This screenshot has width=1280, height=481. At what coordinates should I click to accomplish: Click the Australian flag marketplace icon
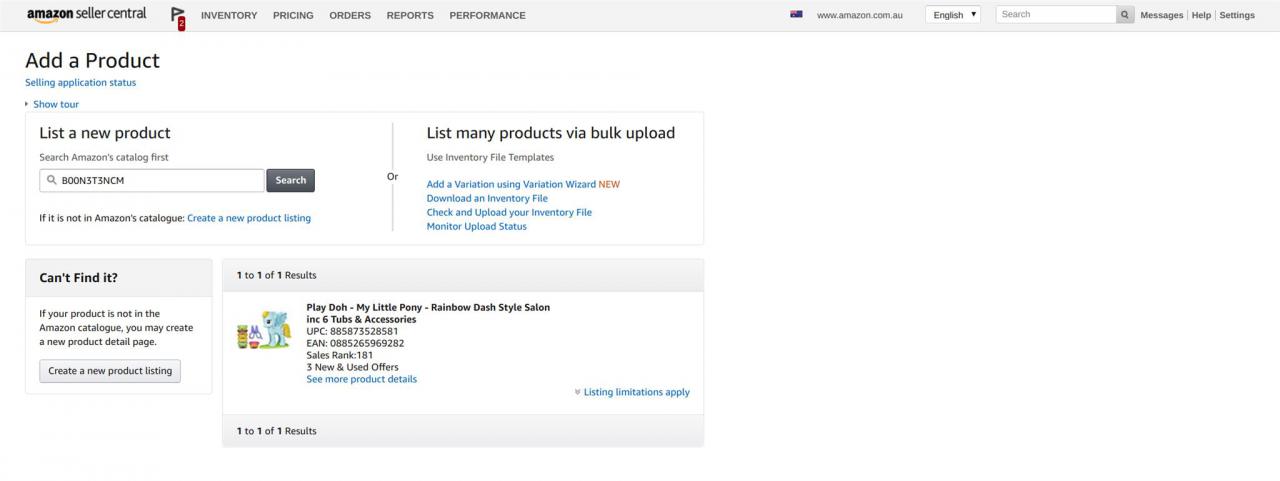(796, 15)
